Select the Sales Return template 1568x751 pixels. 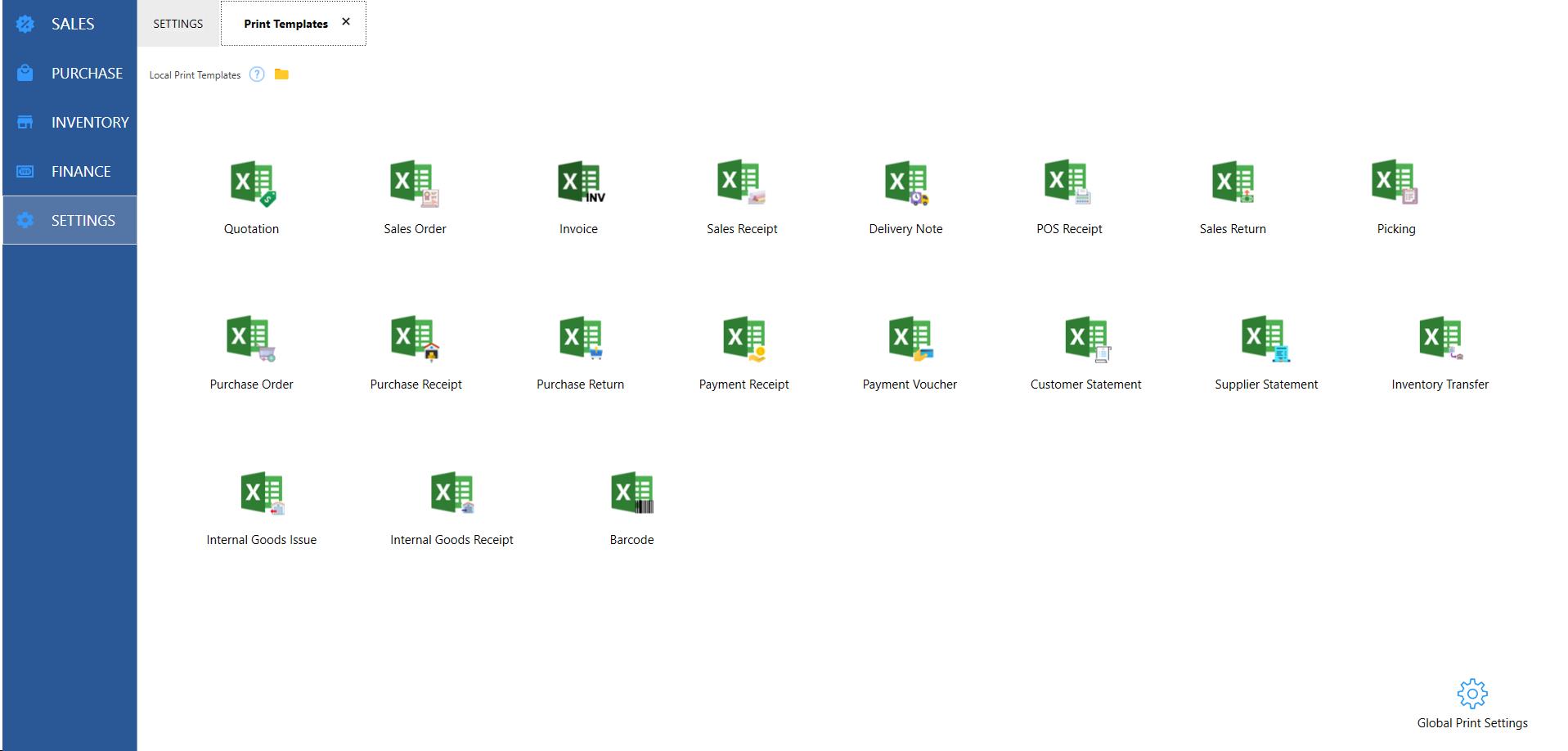pos(1232,183)
